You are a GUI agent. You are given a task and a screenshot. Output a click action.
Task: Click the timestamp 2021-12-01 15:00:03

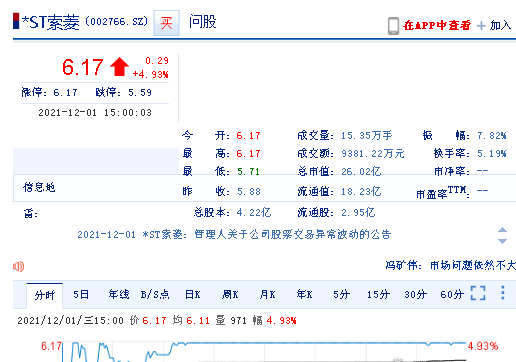(x=95, y=113)
